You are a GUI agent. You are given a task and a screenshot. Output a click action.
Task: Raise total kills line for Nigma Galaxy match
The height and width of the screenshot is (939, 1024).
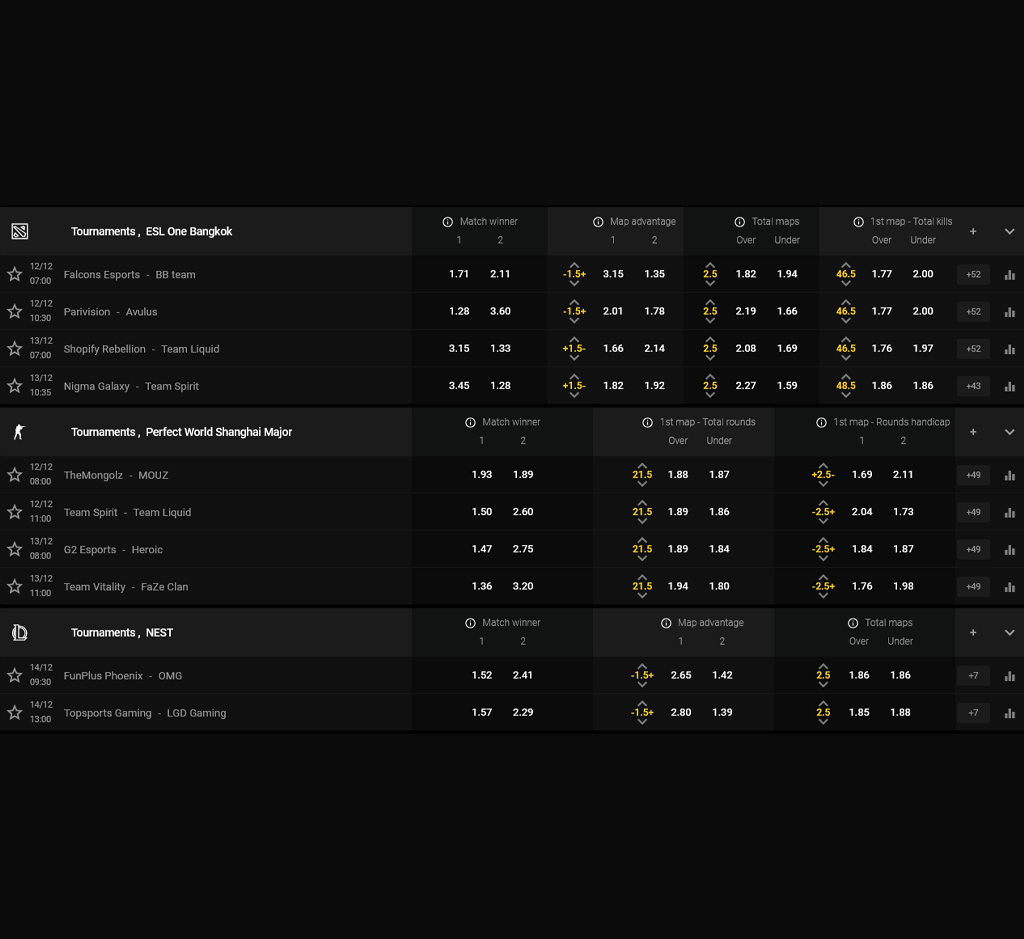pyautogui.click(x=846, y=377)
